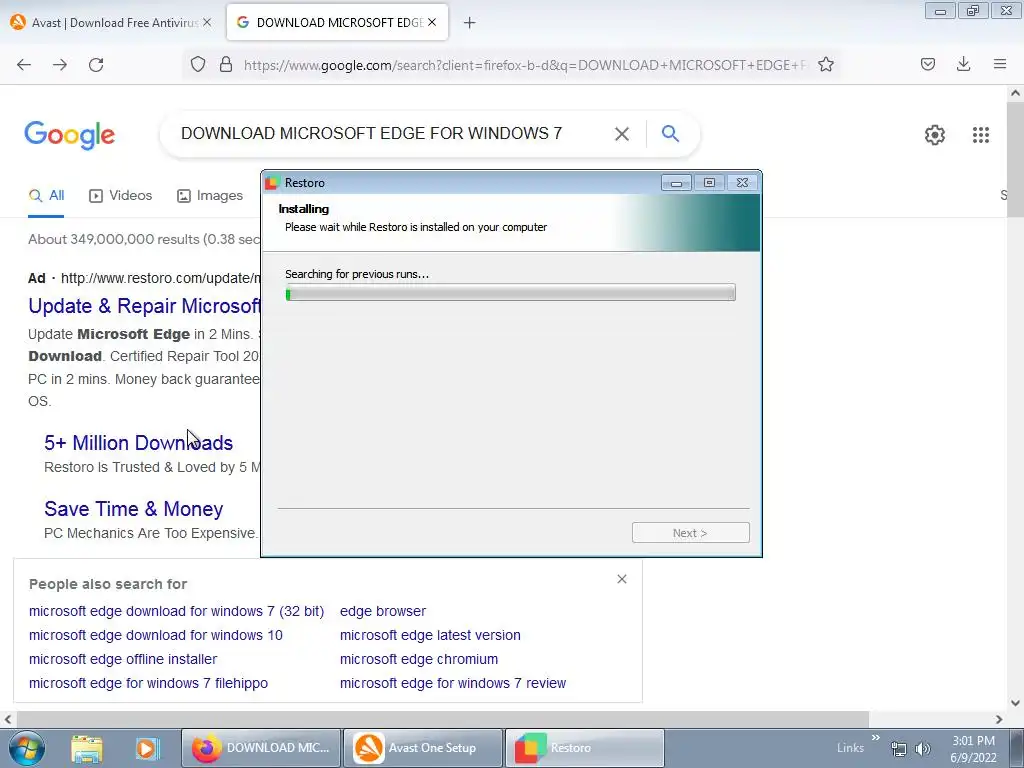Image resolution: width=1024 pixels, height=768 pixels.
Task: Reload the page with the refresh icon
Action: (96, 64)
